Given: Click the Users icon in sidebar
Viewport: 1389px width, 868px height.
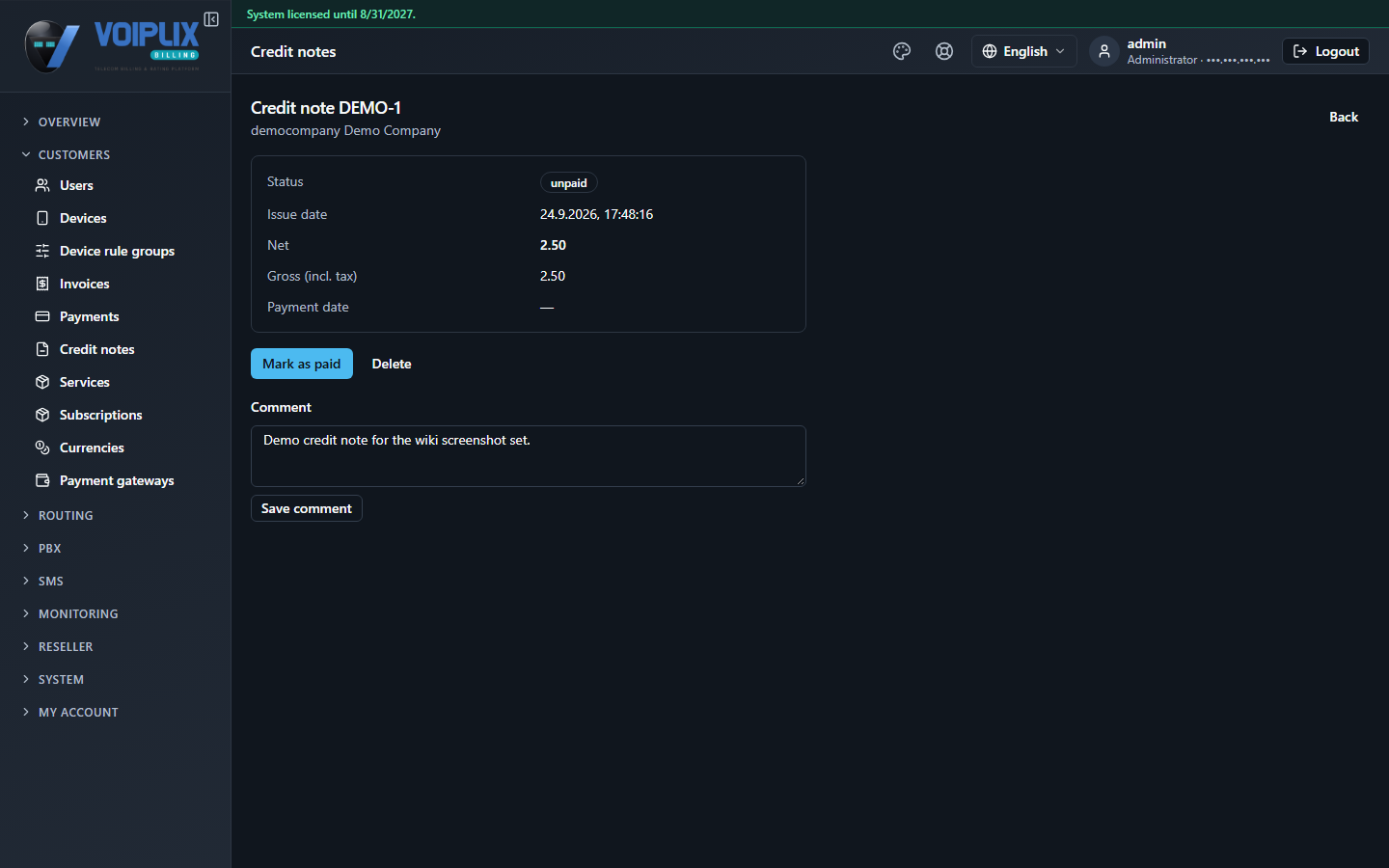Looking at the screenshot, I should [x=42, y=185].
